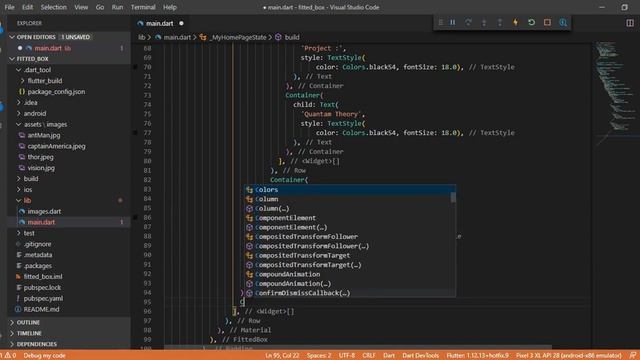
Task: Select ComponentElement class suggestion
Action: coord(350,218)
